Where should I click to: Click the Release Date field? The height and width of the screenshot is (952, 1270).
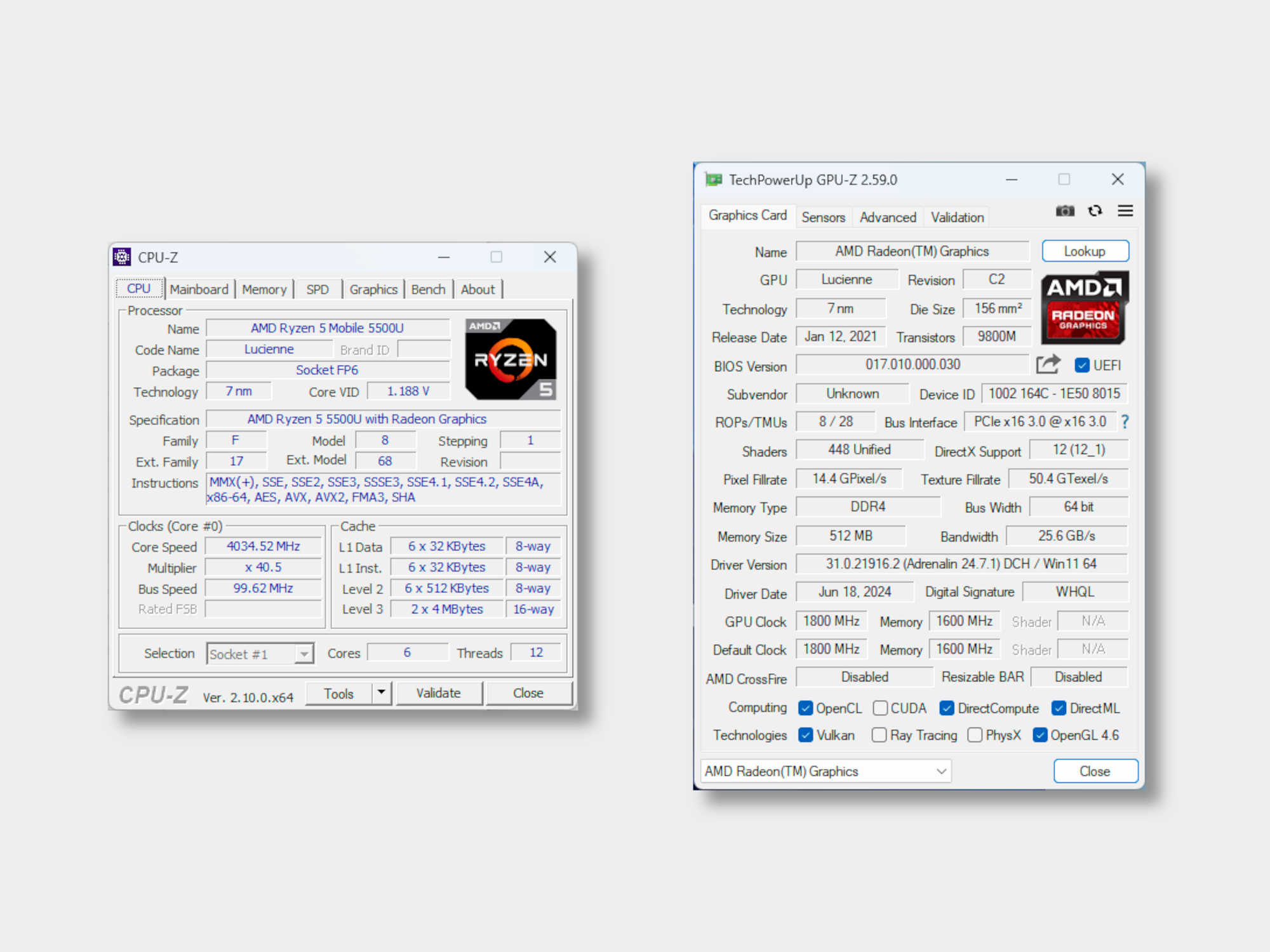pyautogui.click(x=840, y=336)
